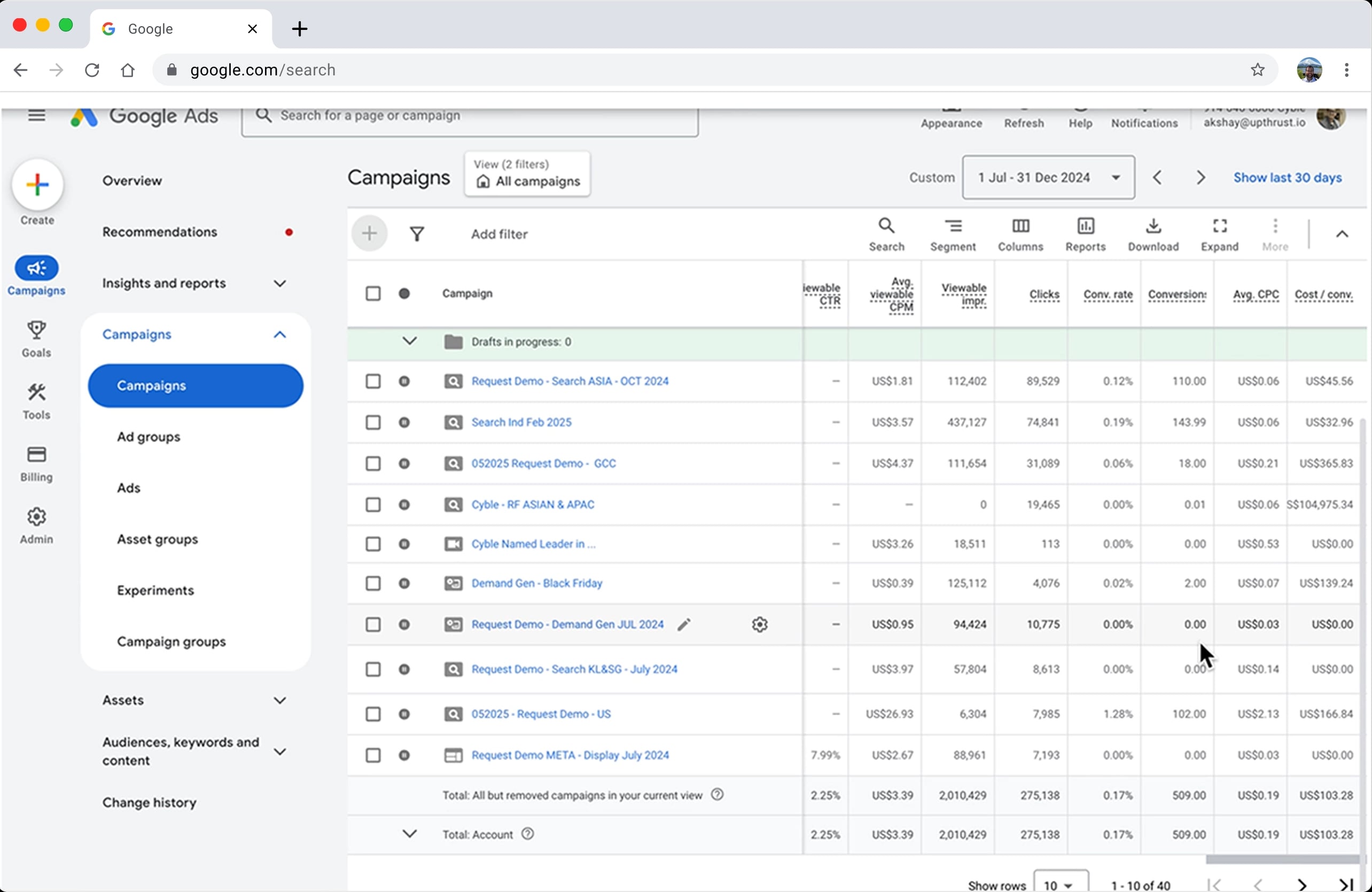1372x892 pixels.
Task: Open the Billing section
Action: click(x=36, y=464)
